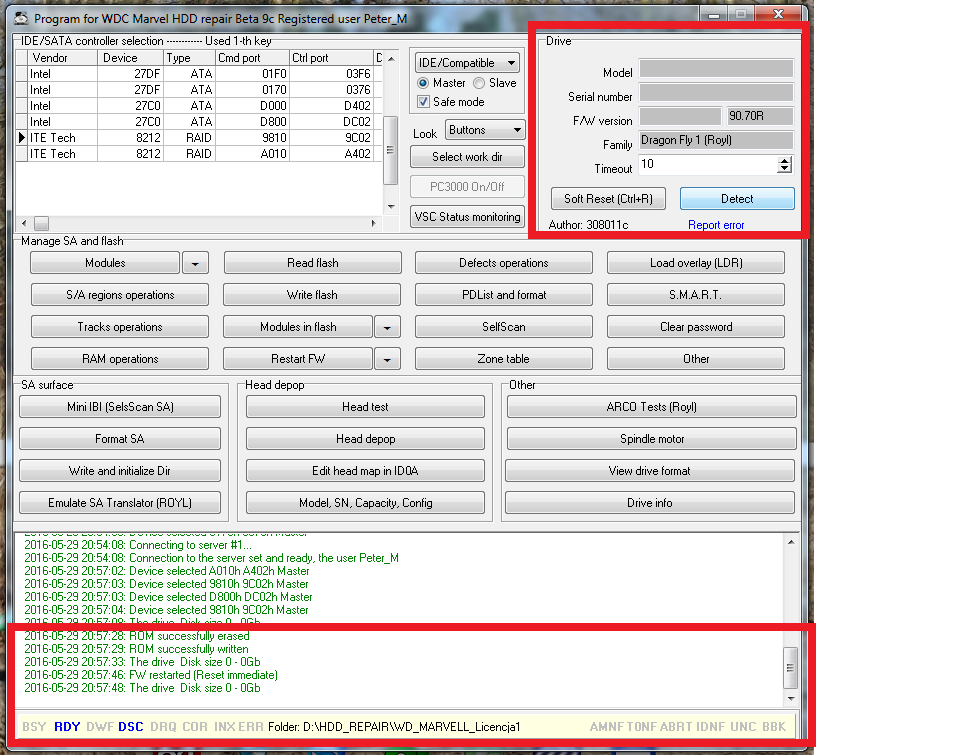Viewport: 960px width, 755px height.
Task: Click the Select work dir button
Action: 467,157
